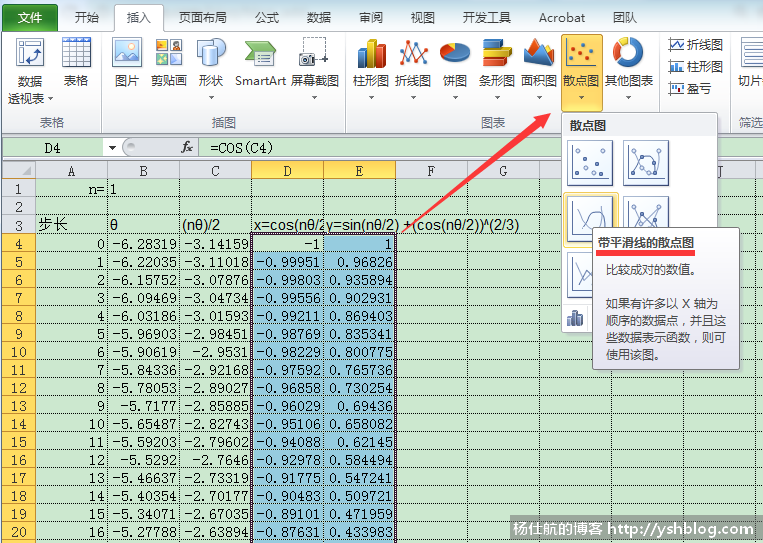Click the n= label cell
The image size is (763, 543).
coord(72,189)
